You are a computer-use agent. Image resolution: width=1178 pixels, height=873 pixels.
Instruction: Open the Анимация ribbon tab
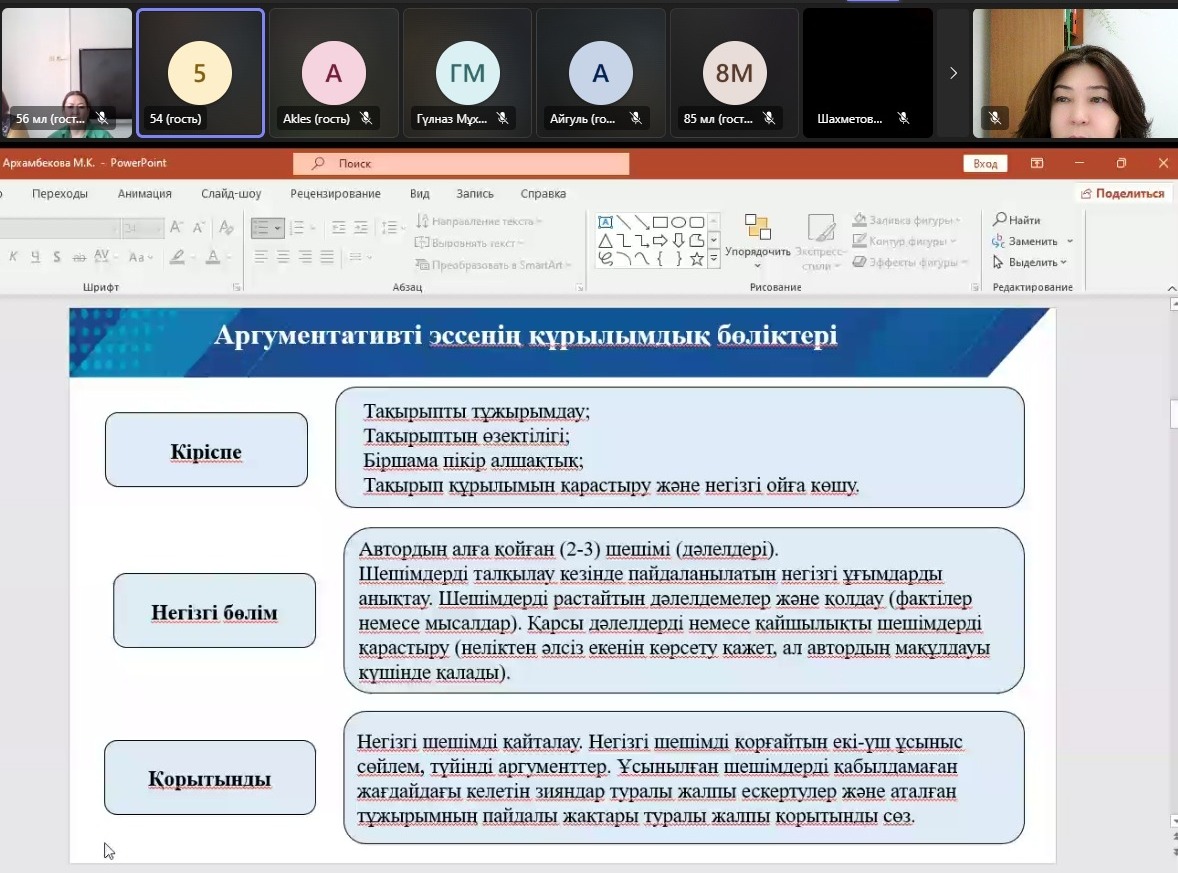point(144,194)
